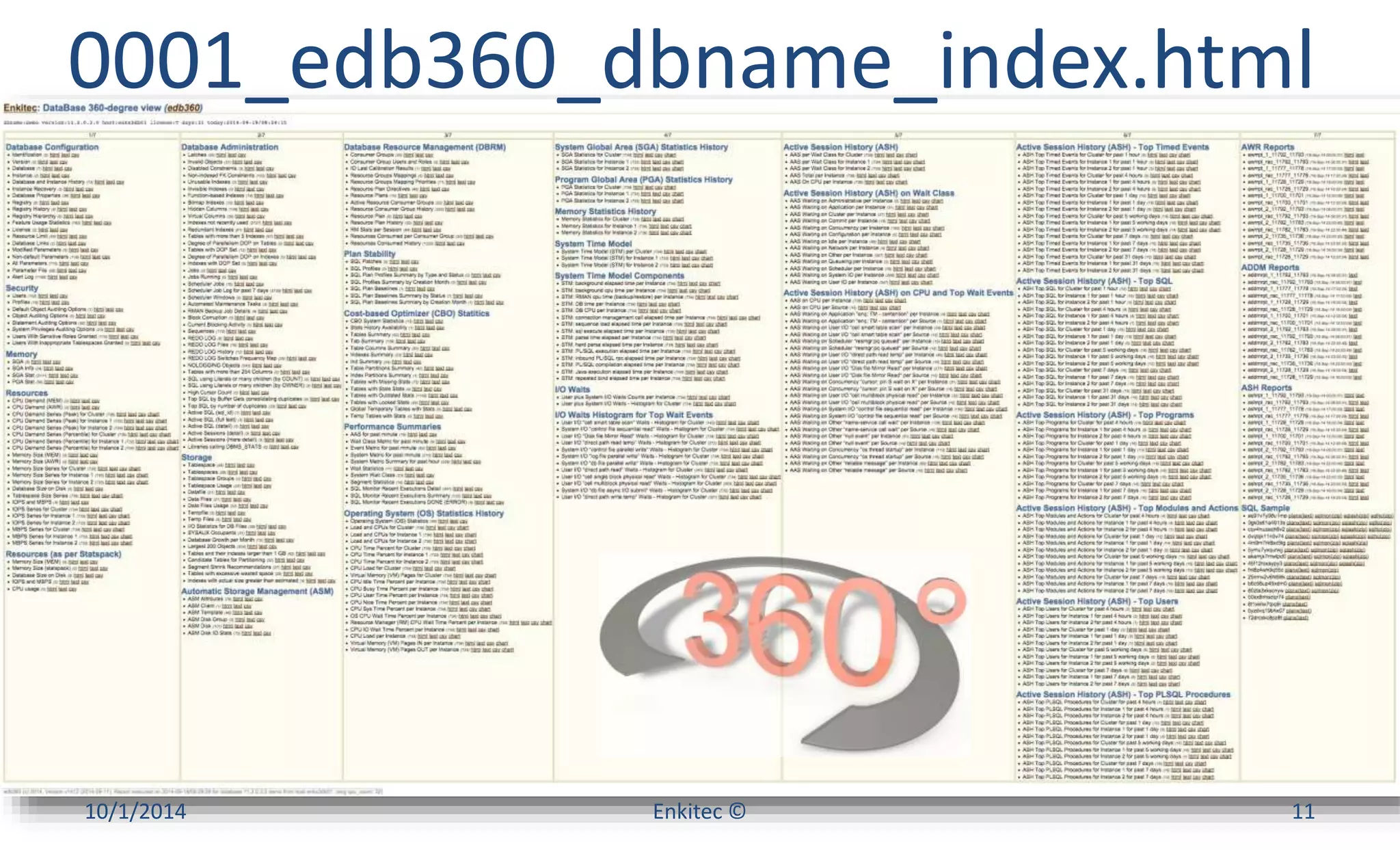
Task: Select the standalone Memory heading in first column
Action: [21, 354]
